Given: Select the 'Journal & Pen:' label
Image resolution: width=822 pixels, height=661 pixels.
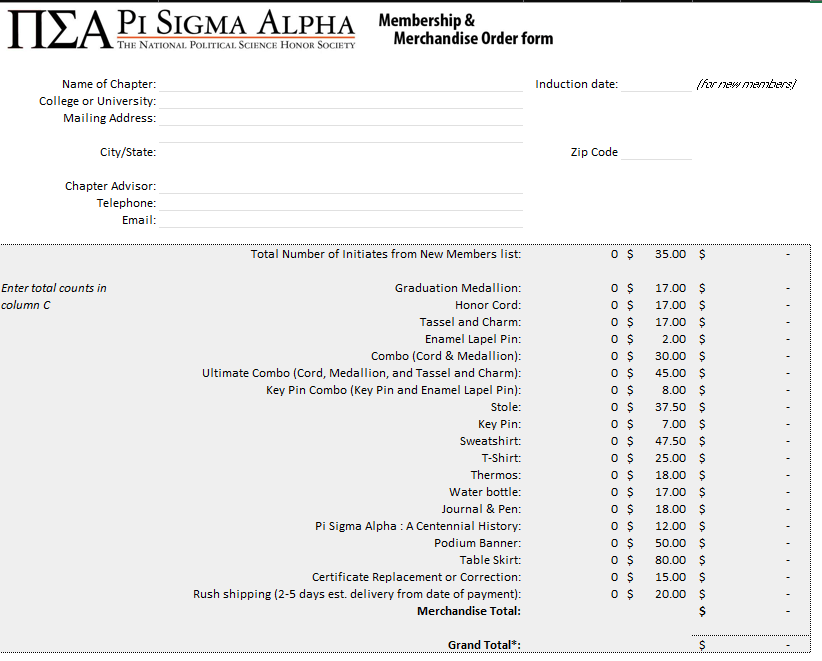Looking at the screenshot, I should pos(481,509).
